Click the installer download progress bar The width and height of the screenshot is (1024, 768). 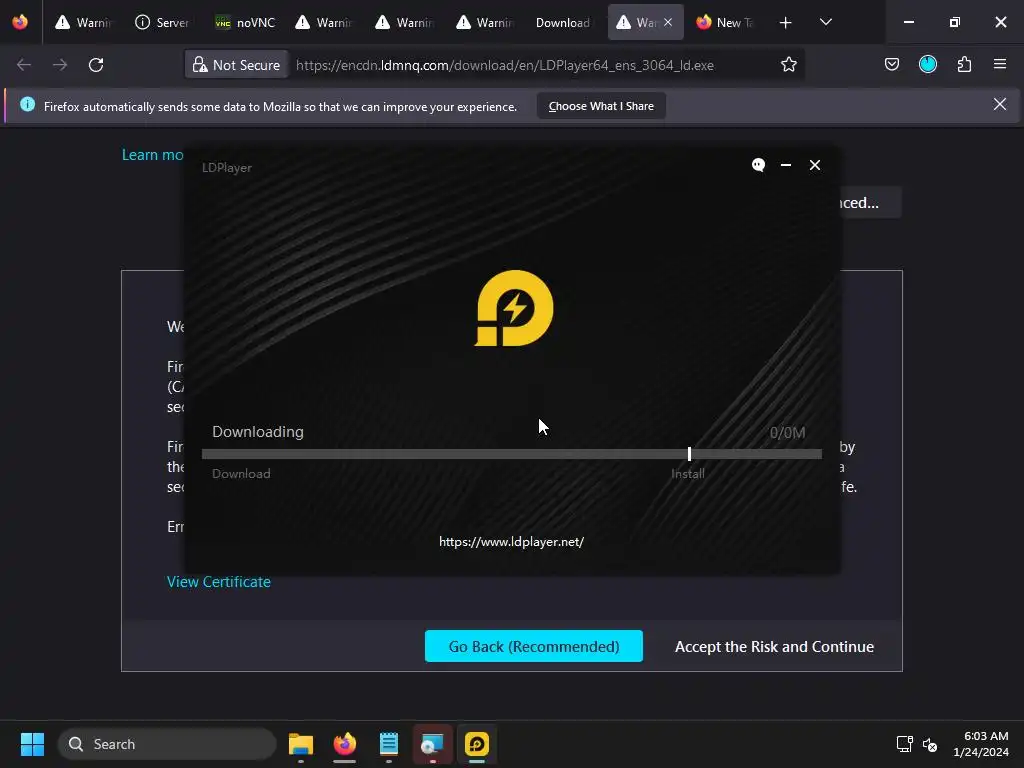point(511,454)
